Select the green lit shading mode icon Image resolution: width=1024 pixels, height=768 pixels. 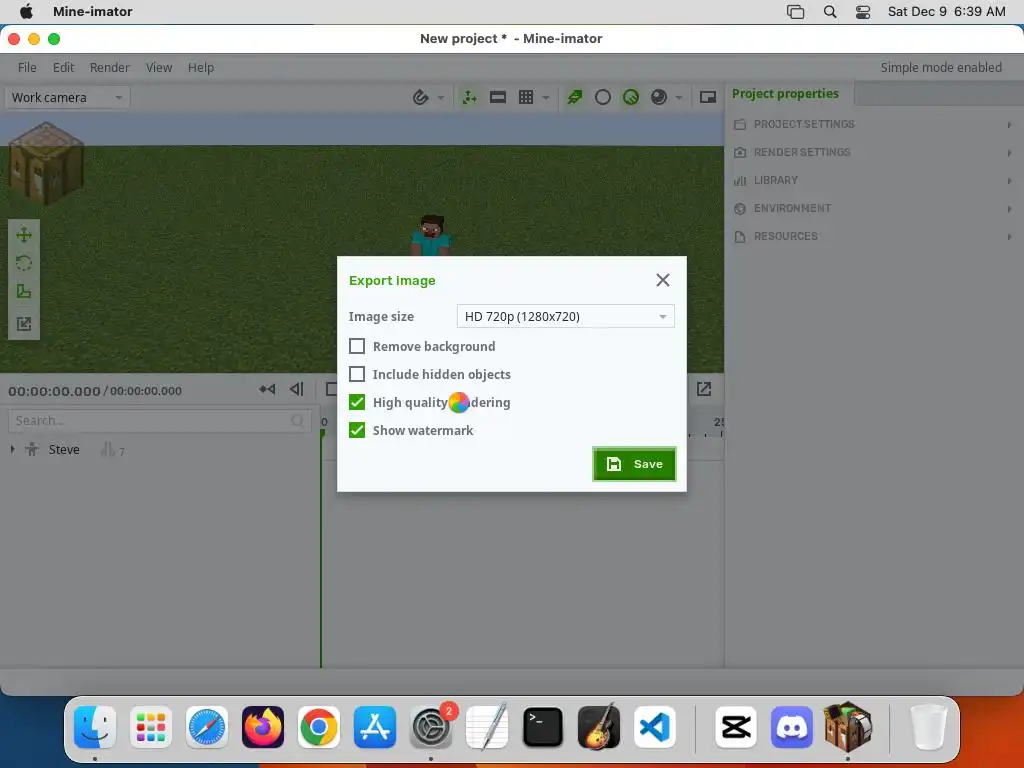click(631, 97)
